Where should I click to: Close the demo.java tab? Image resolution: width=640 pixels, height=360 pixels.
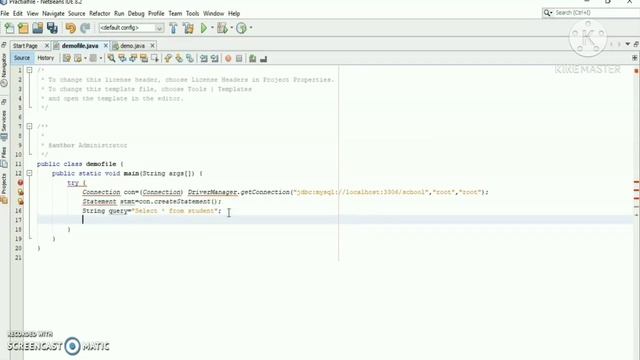153,46
